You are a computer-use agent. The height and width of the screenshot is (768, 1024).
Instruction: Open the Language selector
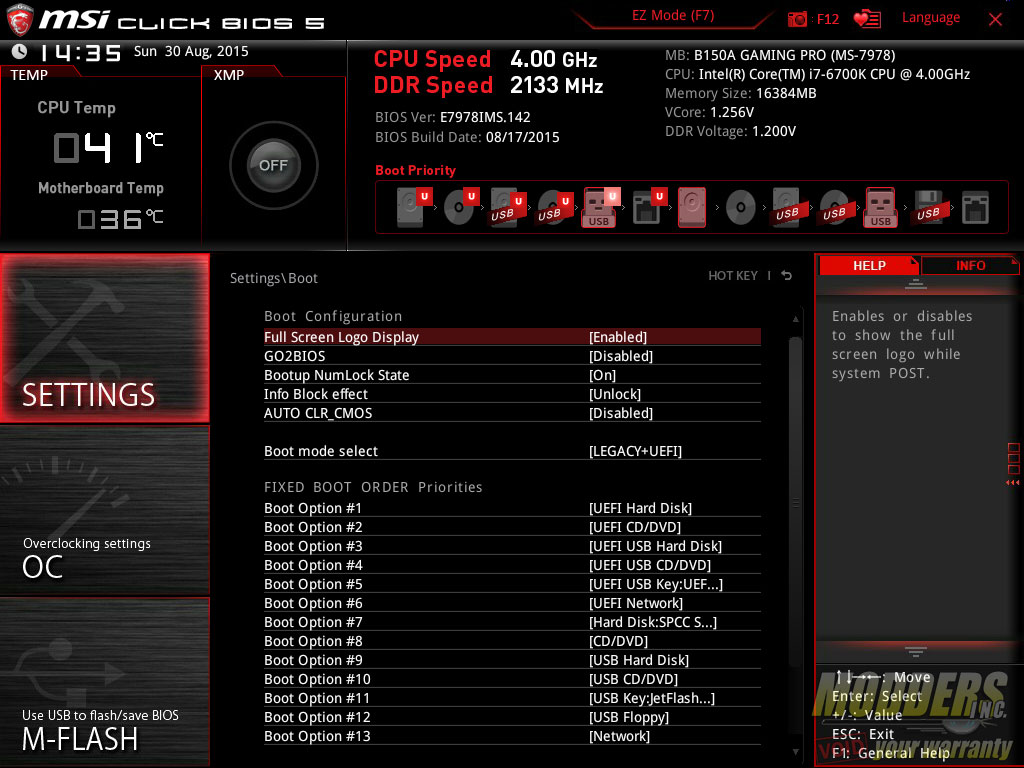pos(931,18)
